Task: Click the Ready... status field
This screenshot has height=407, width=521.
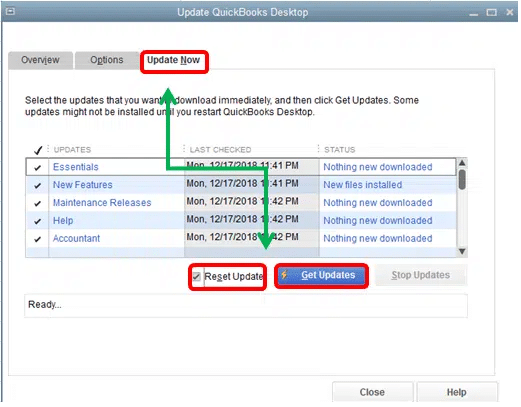Action: [246, 306]
